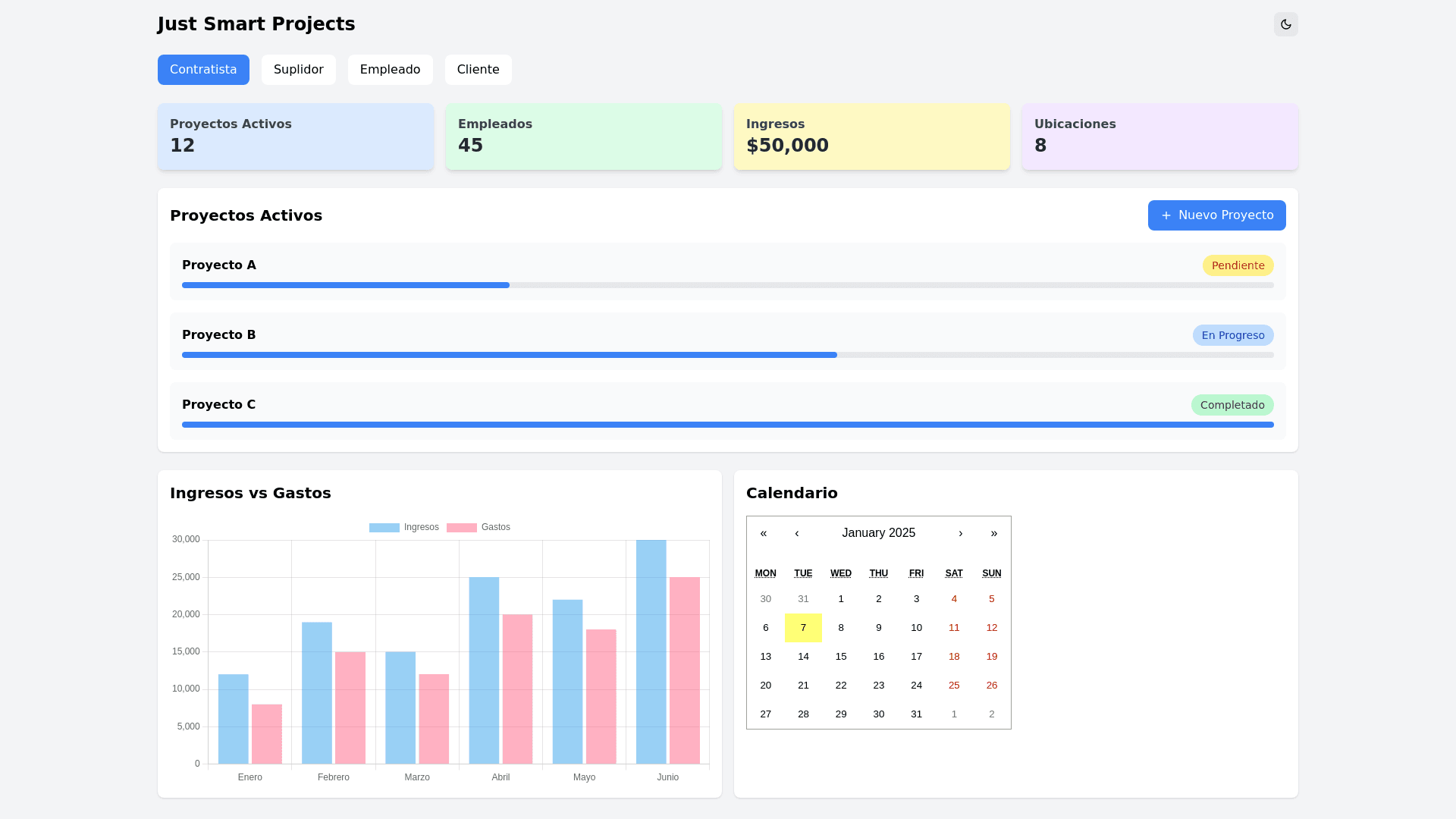Image resolution: width=1456 pixels, height=819 pixels.
Task: Switch to Empleado tab
Action: click(390, 70)
